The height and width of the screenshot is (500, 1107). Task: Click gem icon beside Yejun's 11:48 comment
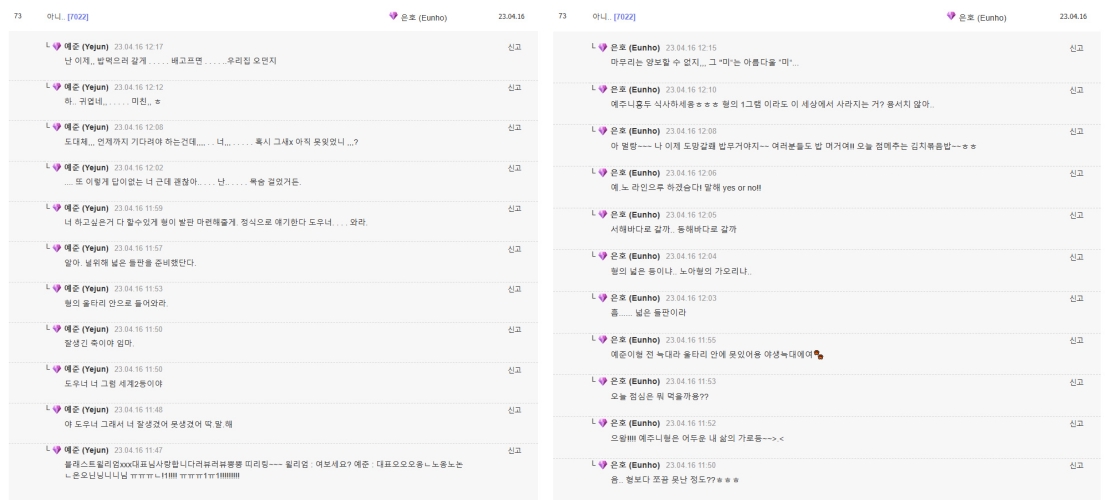(56, 409)
